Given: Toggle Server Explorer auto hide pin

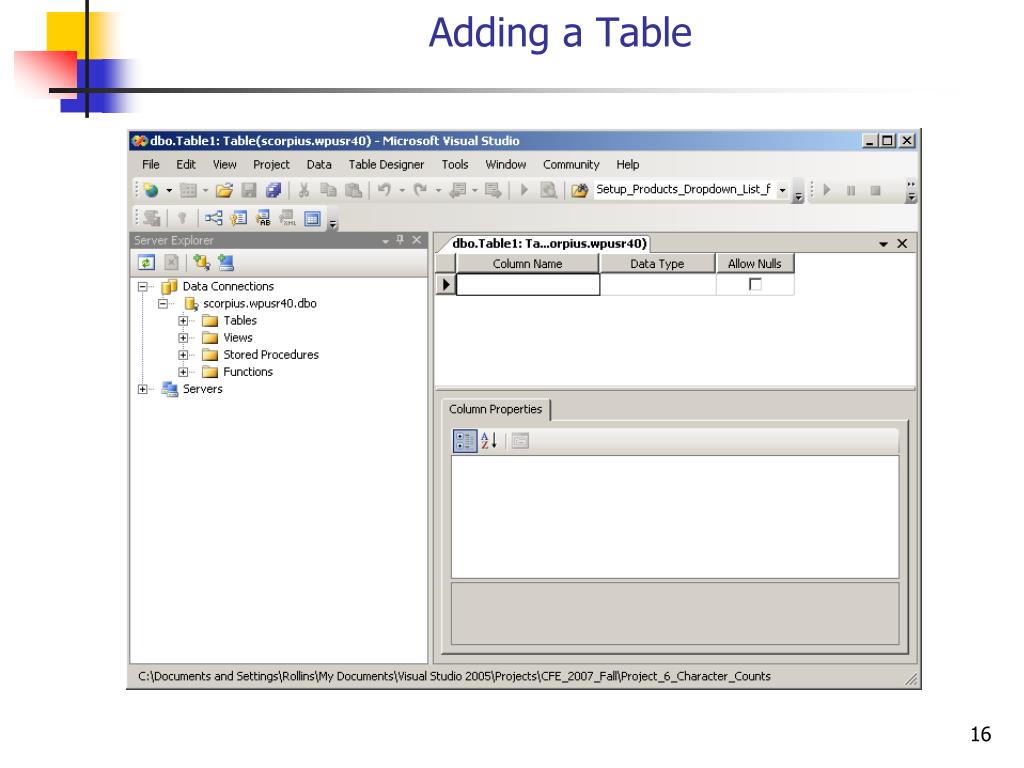Looking at the screenshot, I should [400, 240].
